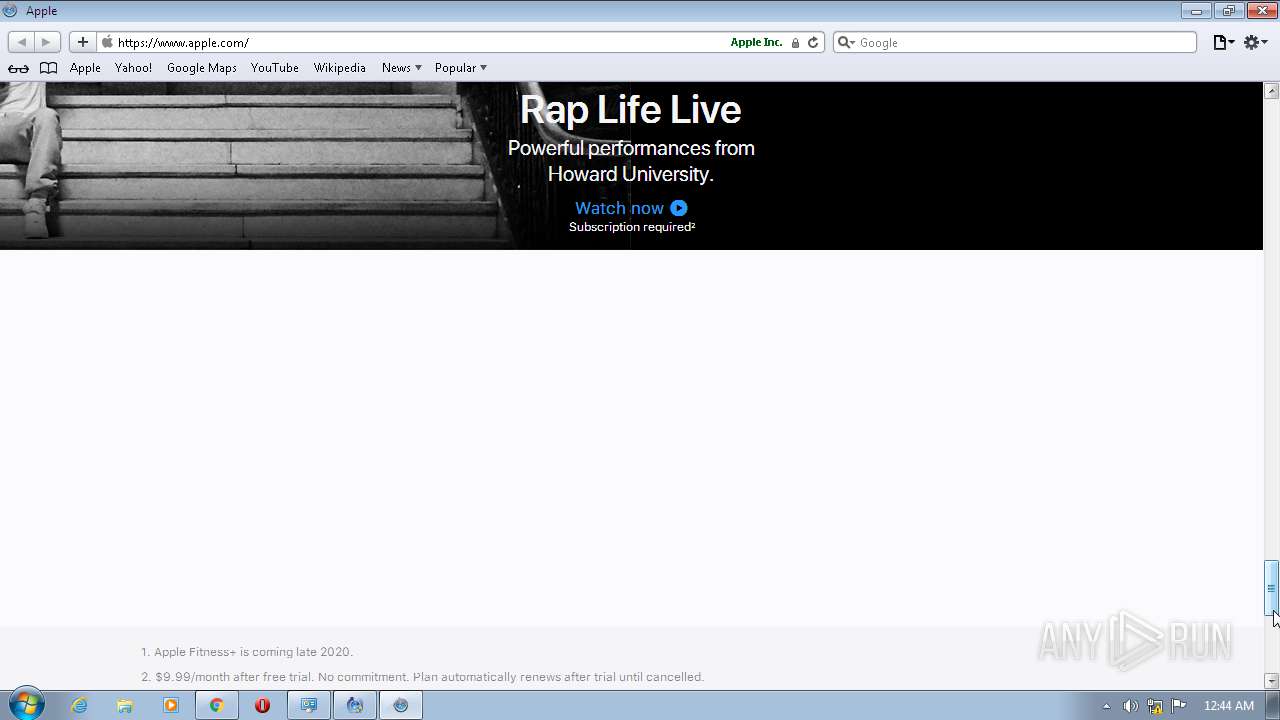
Task: Add bookmark with plus button
Action: pos(83,42)
